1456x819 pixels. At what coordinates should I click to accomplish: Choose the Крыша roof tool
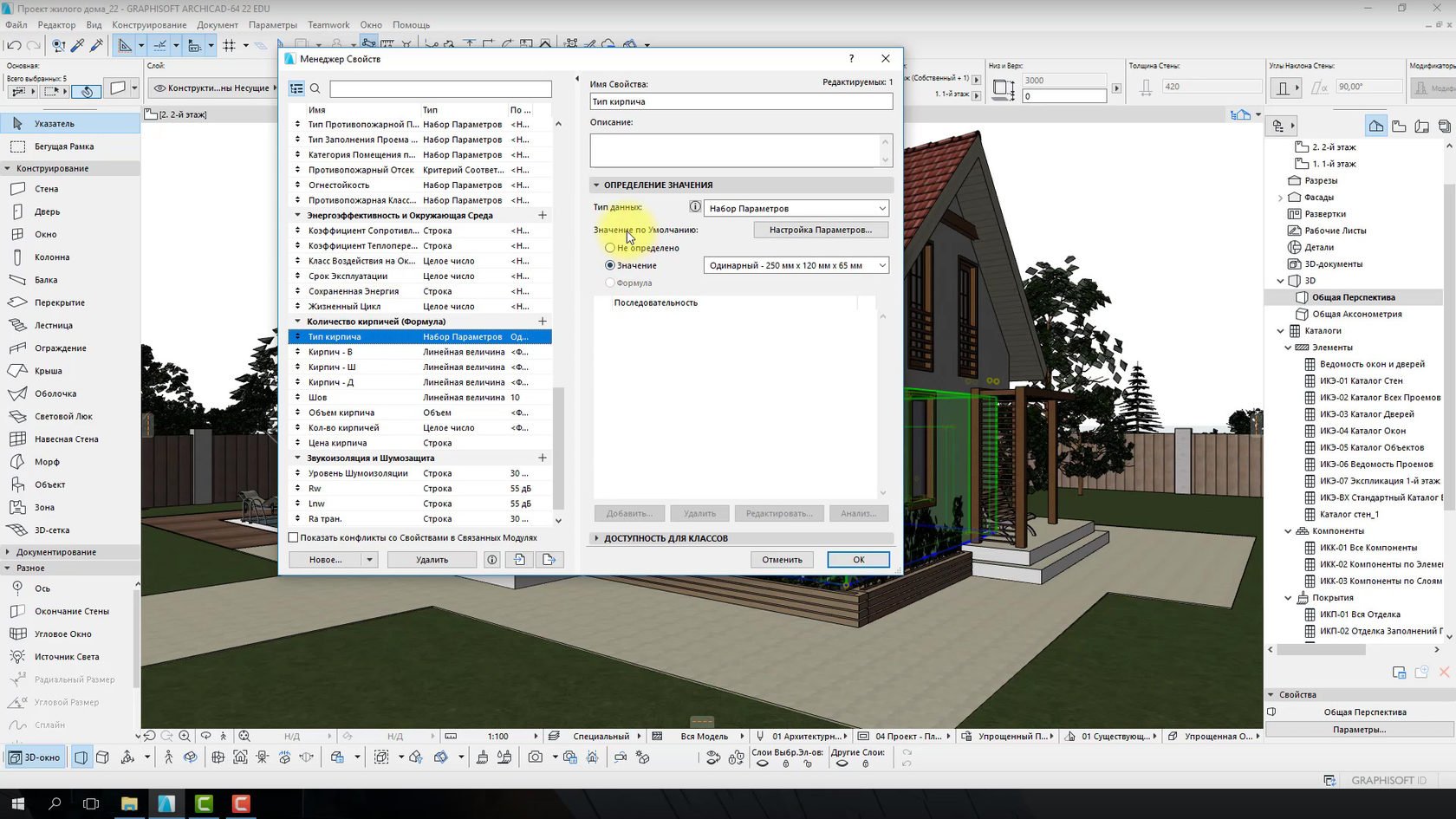48,371
